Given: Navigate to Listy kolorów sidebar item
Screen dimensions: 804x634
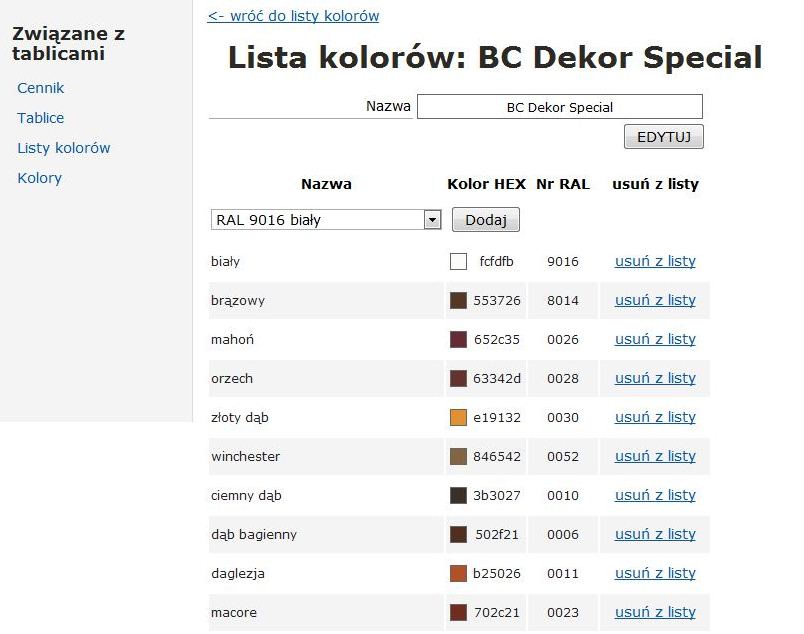Looking at the screenshot, I should [x=64, y=148].
